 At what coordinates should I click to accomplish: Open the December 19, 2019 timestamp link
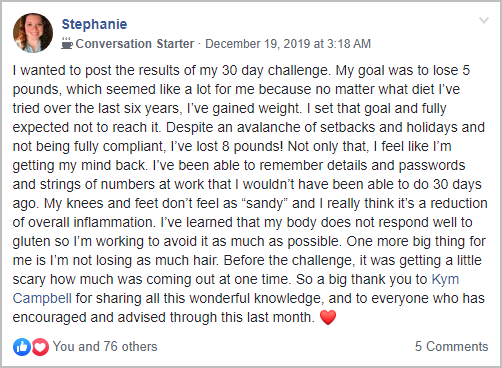coord(288,44)
